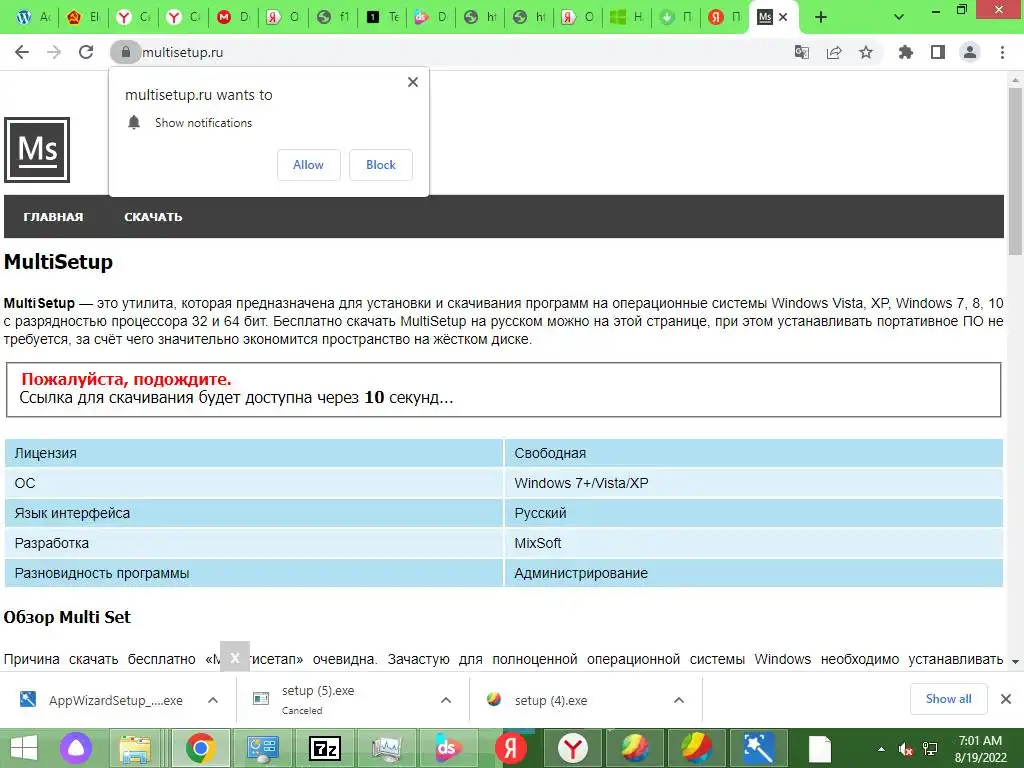Open 7-Zip from taskbar

[325, 748]
